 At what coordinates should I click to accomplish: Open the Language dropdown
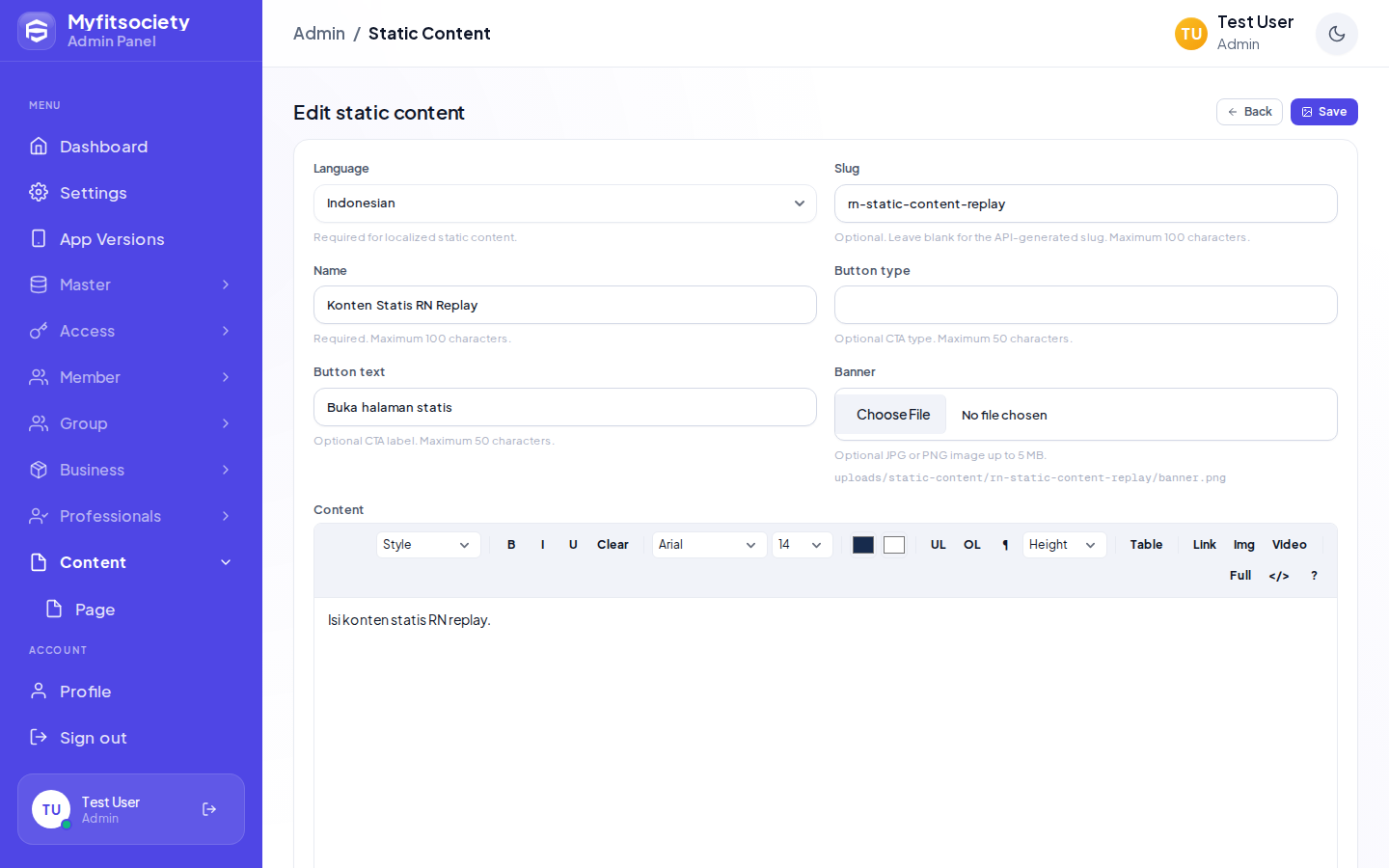[565, 203]
